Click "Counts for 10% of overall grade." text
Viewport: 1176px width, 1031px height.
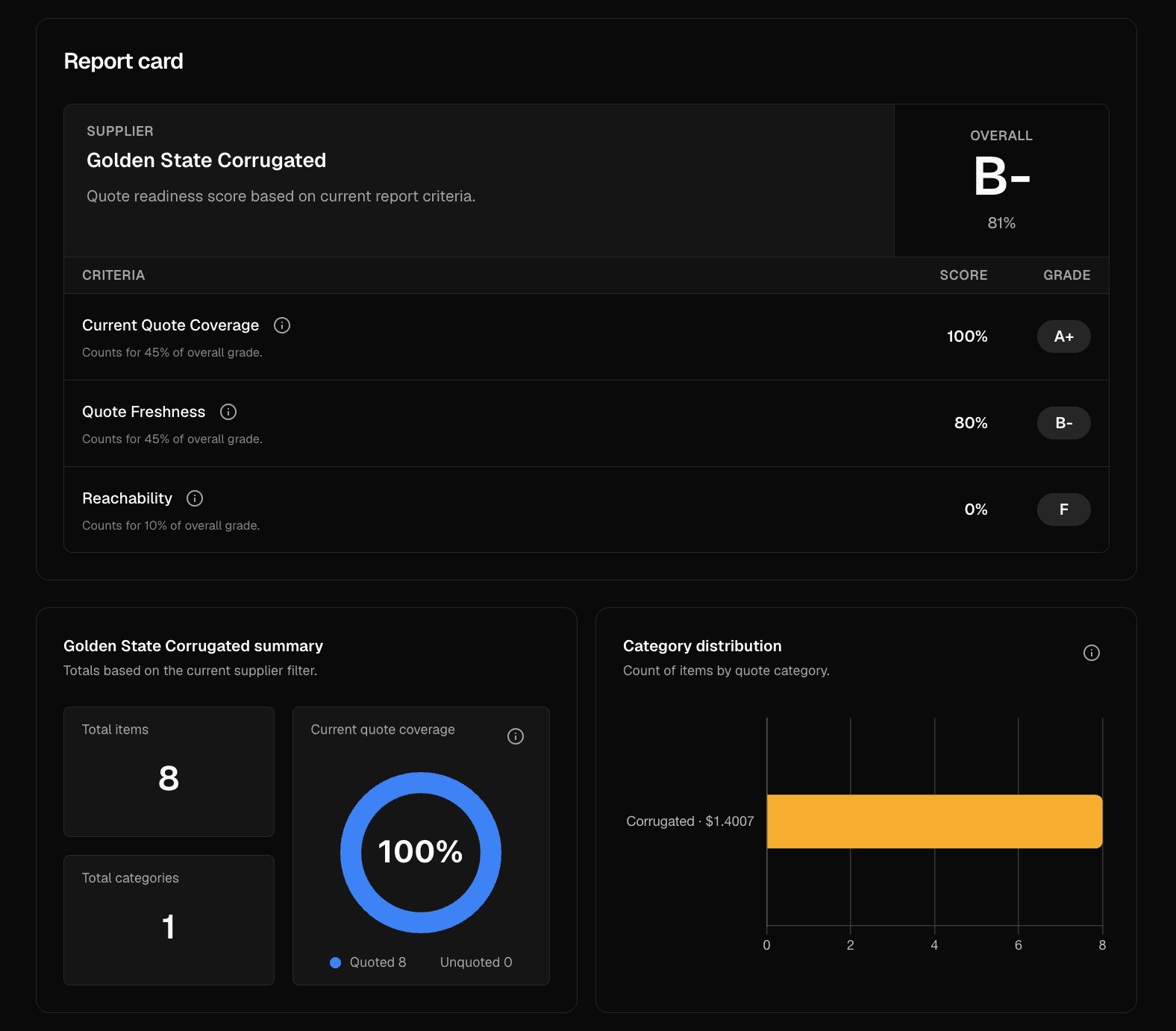tap(171, 526)
